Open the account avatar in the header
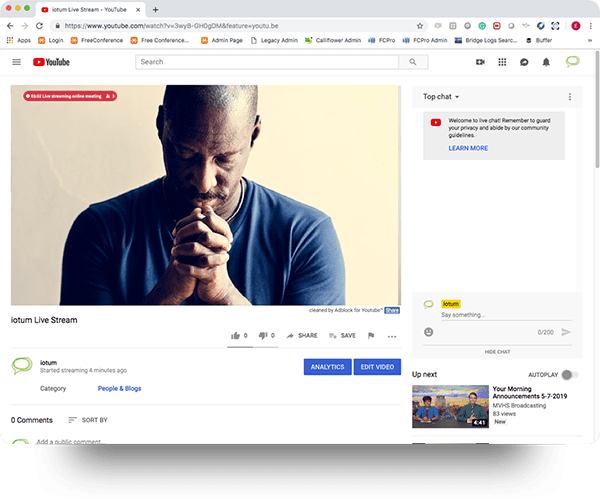The width and height of the screenshot is (600, 499). (x=572, y=62)
